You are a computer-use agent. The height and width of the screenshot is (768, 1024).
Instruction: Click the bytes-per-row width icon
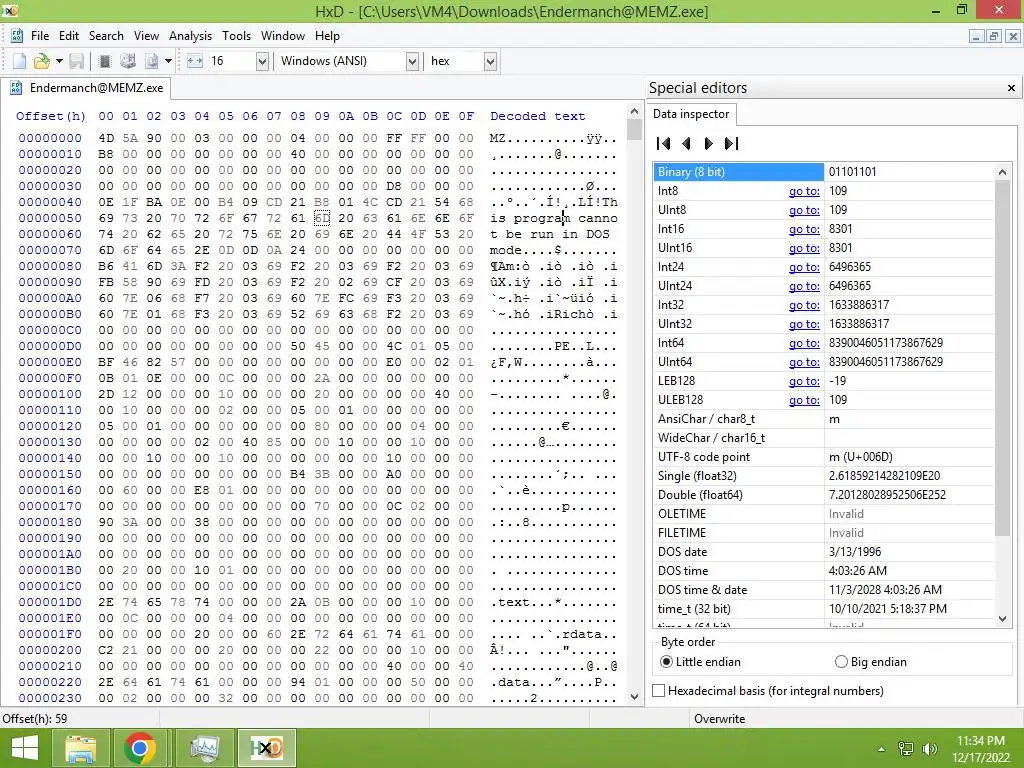pyautogui.click(x=195, y=61)
